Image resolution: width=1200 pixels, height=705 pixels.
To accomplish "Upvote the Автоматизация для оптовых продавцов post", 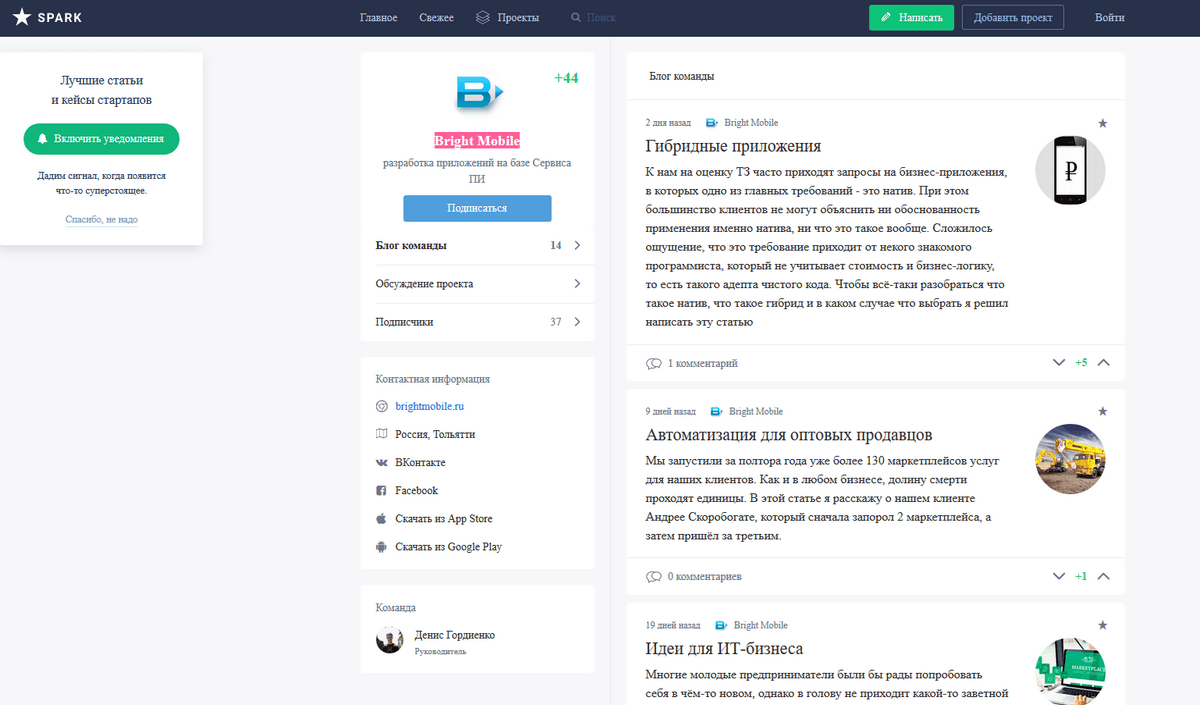I will pos(1104,576).
